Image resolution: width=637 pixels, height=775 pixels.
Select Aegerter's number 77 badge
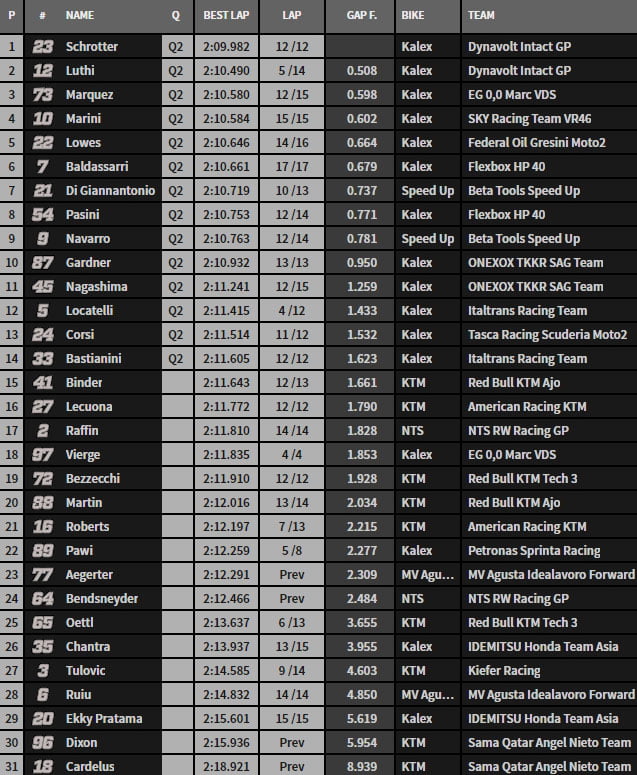click(x=42, y=575)
